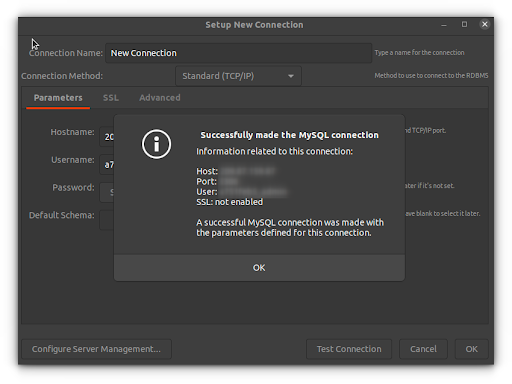Click the 'Setup New Connection' title bar
Screen dimensions: 512x384
[x=254, y=25]
